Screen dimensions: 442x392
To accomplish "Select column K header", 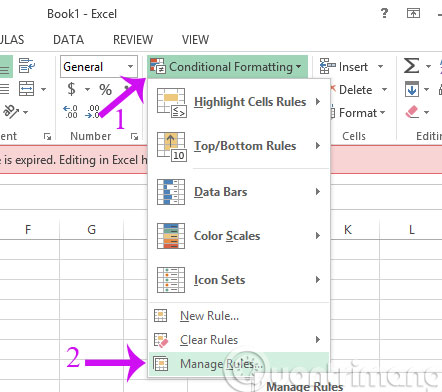I will (348, 229).
